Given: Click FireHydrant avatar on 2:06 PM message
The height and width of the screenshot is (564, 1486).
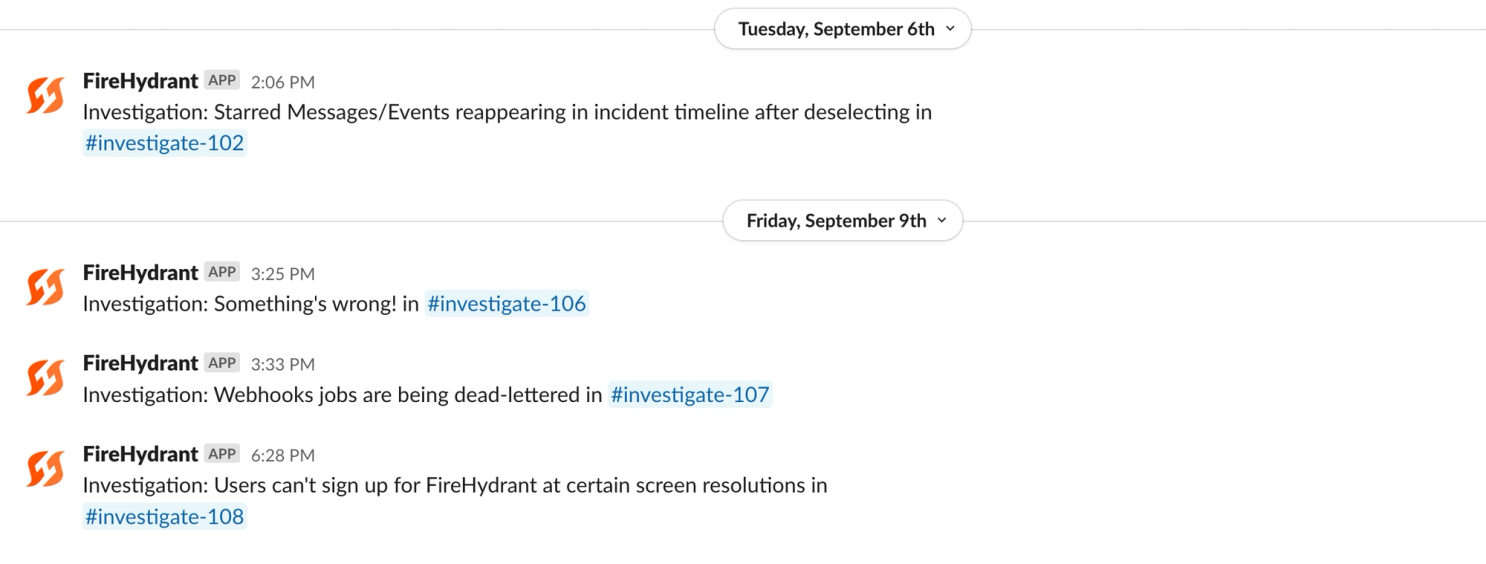Looking at the screenshot, I should tap(45, 96).
